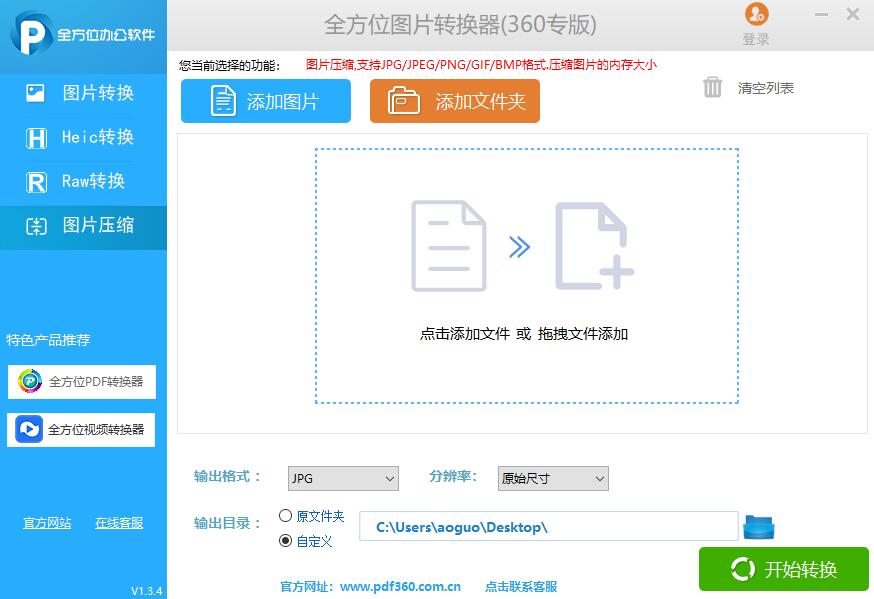The height and width of the screenshot is (599, 874).
Task: Click the V1.3.4 version label
Action: click(x=147, y=591)
